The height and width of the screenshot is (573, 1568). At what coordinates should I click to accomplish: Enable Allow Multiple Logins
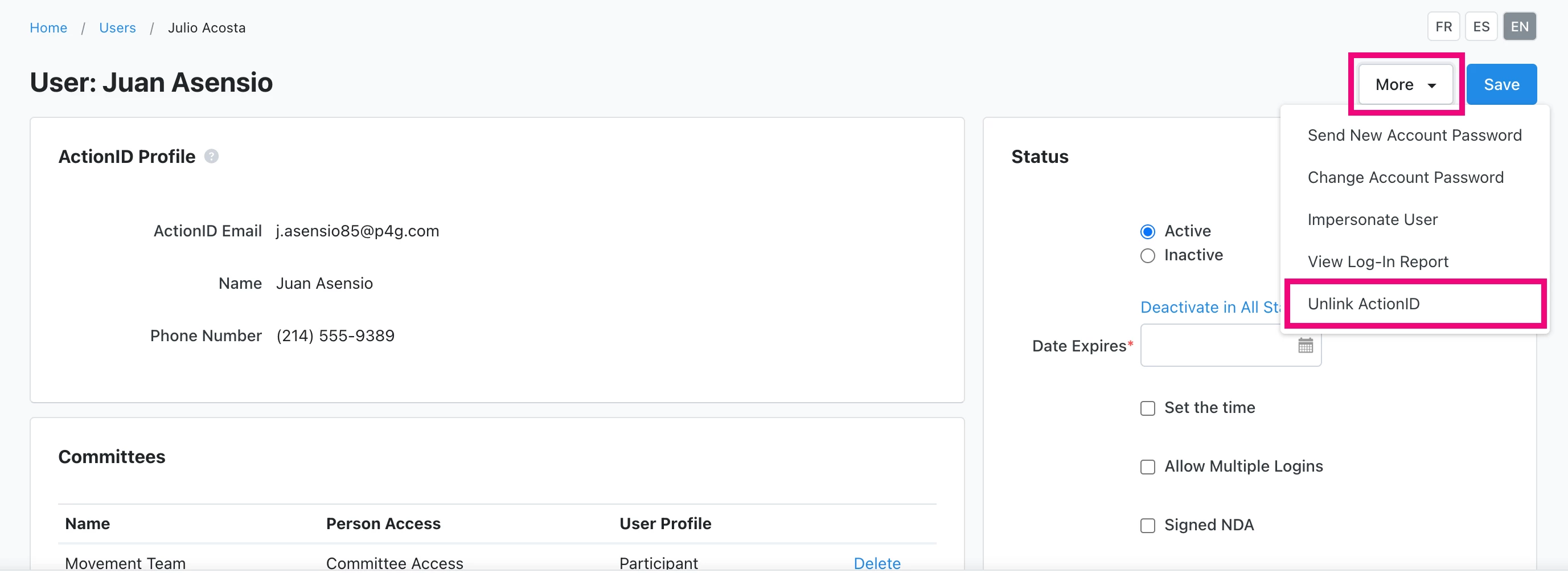pos(1147,466)
